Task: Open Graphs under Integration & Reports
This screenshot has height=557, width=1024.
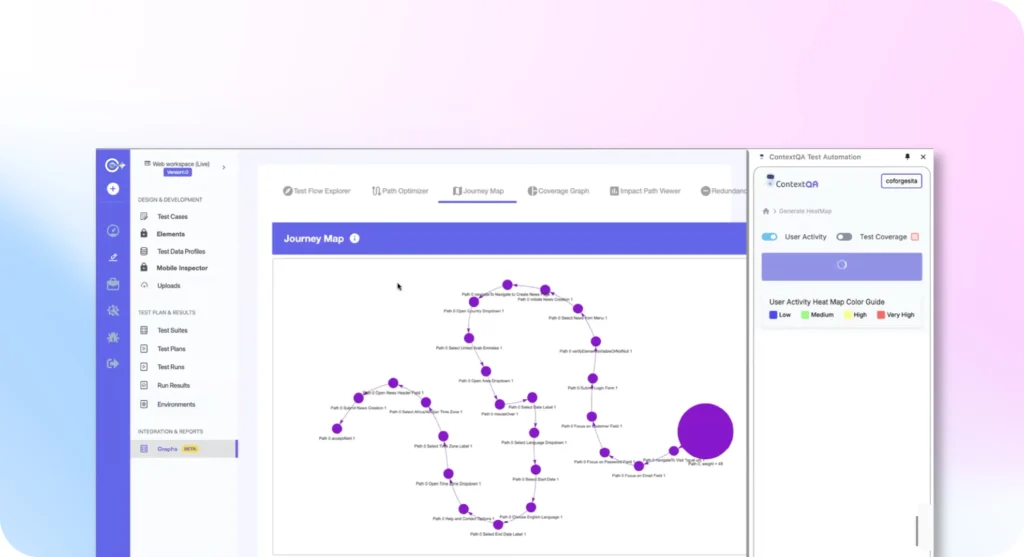Action: (167, 449)
